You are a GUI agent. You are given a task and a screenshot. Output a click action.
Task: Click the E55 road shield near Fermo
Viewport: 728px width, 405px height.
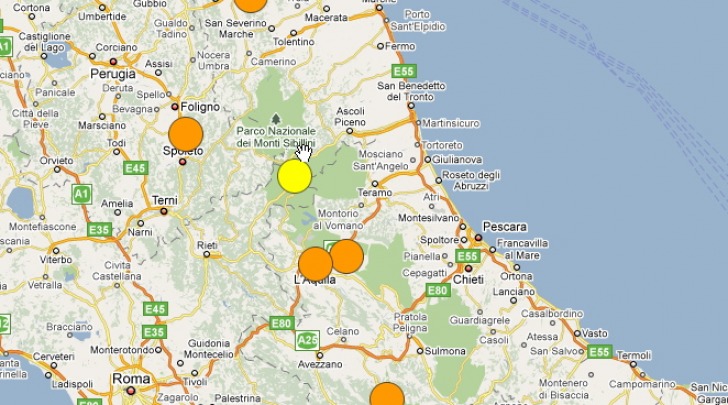tap(404, 71)
